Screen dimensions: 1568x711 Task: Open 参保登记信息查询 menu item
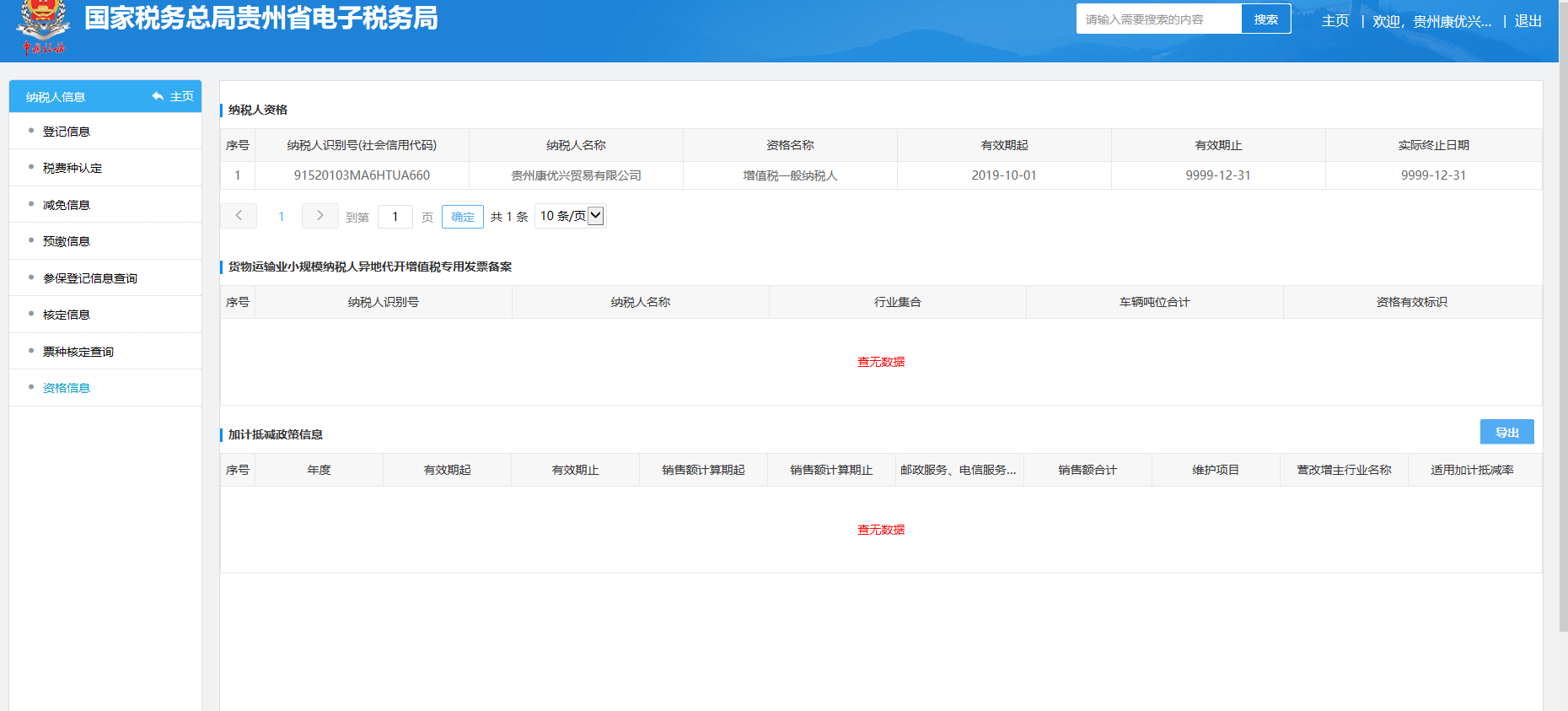pos(90,278)
